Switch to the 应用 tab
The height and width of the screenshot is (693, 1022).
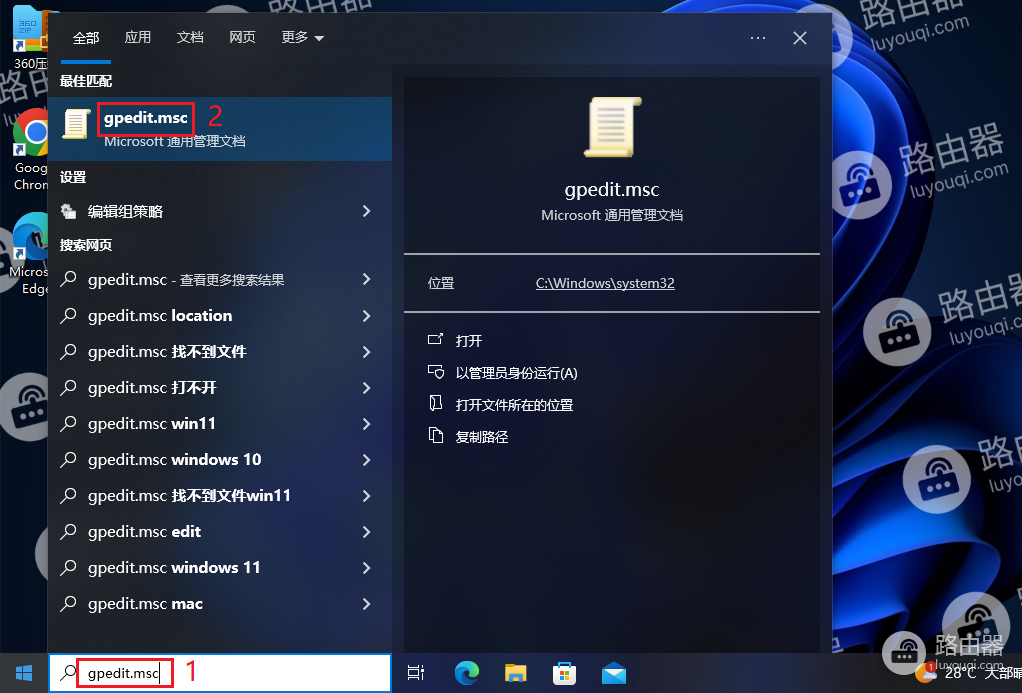pos(138,37)
